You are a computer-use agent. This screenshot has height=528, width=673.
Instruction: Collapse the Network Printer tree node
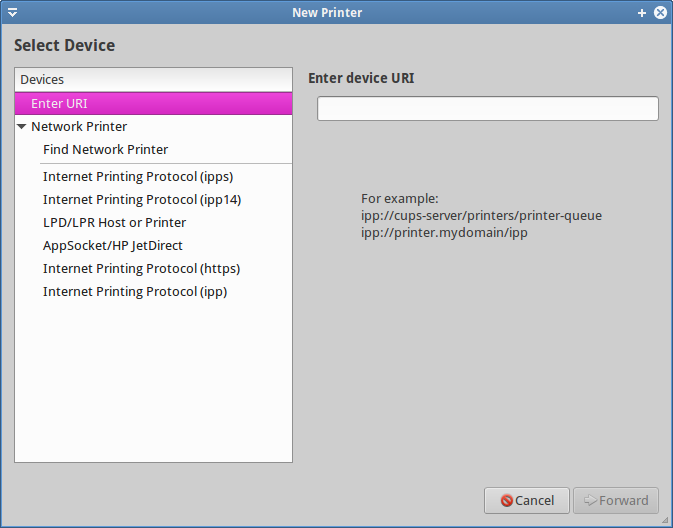(22, 127)
